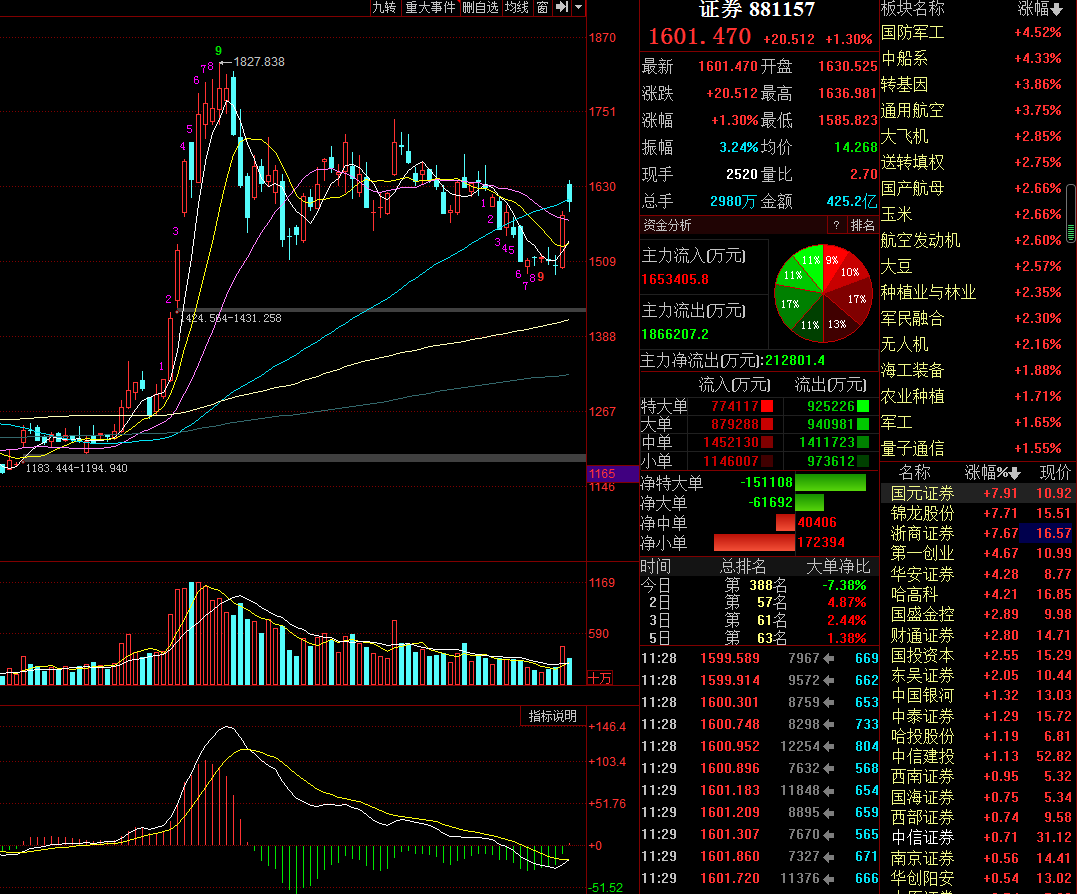Click the question mark help icon in 资金分析
The width and height of the screenshot is (1077, 894).
point(836,225)
